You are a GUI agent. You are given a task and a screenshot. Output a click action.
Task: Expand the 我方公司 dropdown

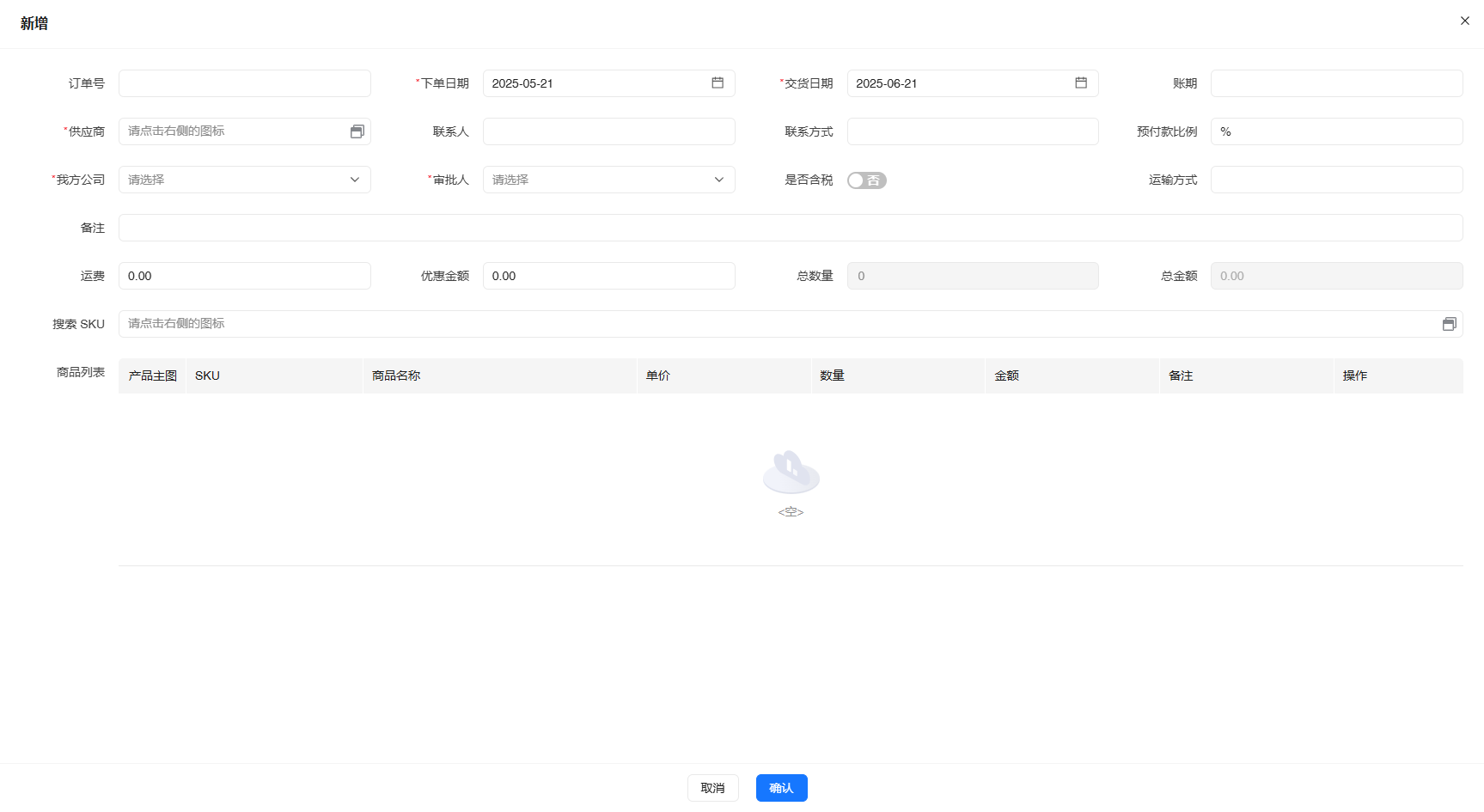tap(245, 180)
